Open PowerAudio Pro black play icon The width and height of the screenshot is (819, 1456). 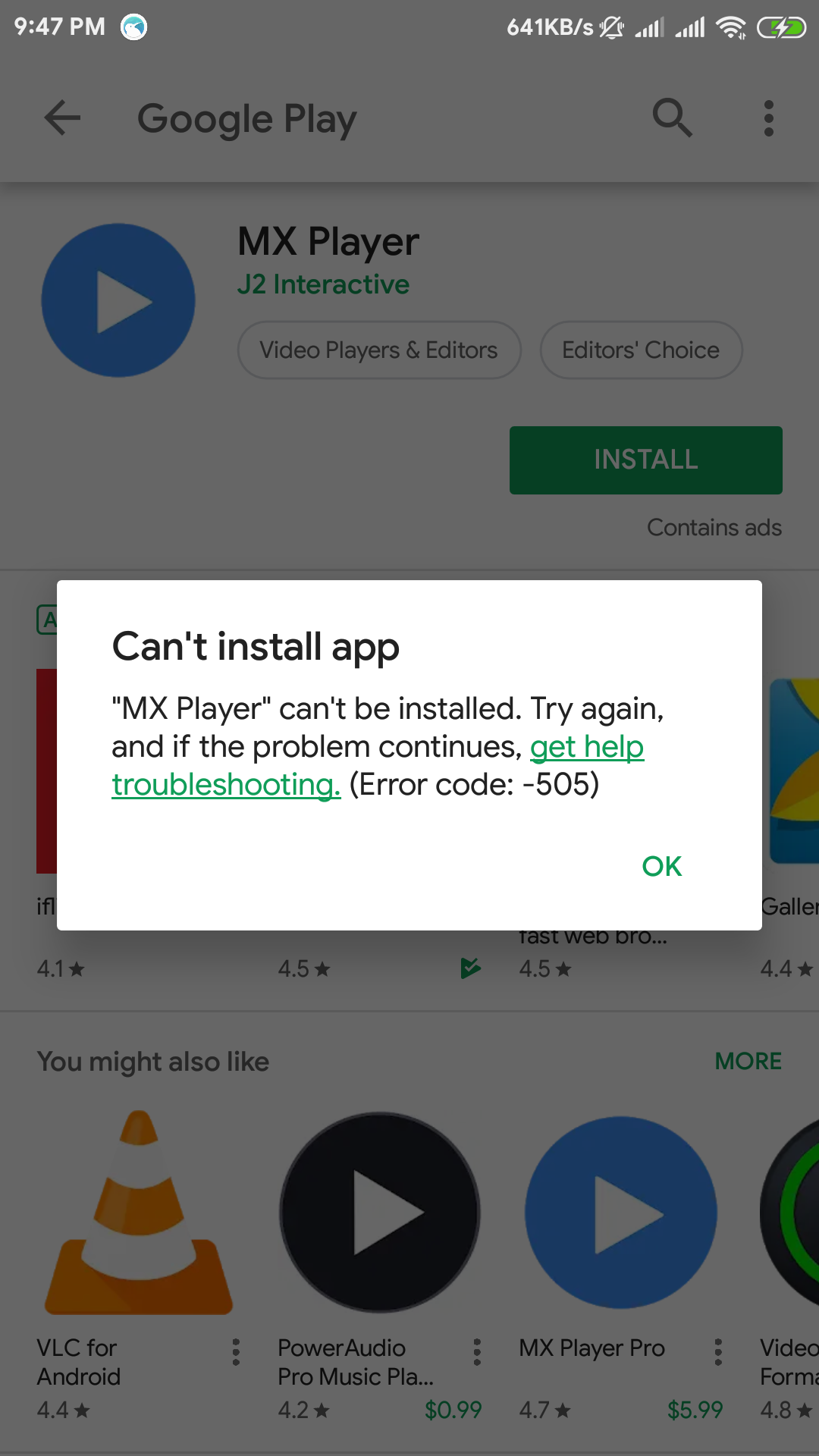coord(380,1213)
